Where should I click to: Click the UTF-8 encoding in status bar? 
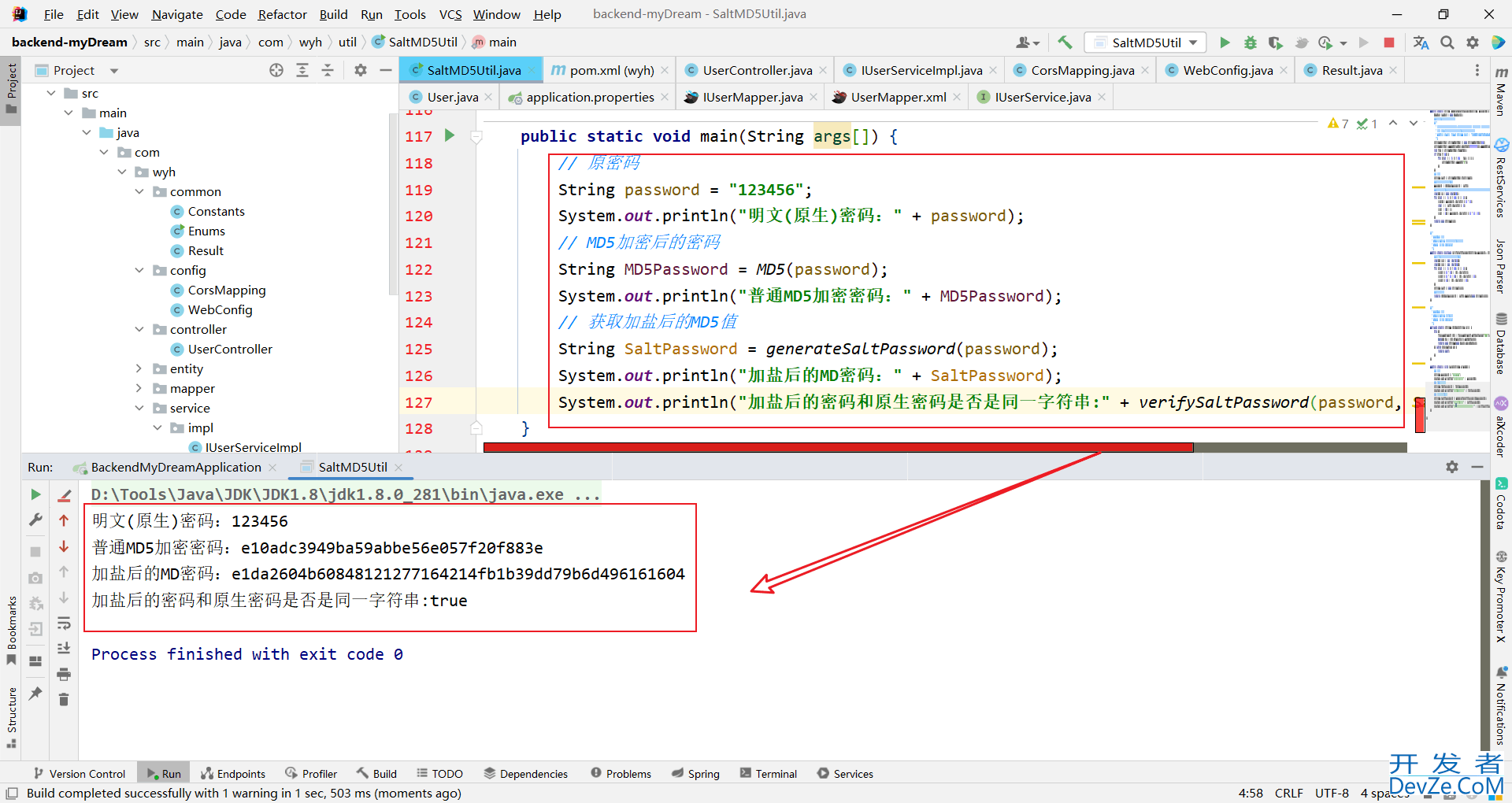click(x=1332, y=793)
